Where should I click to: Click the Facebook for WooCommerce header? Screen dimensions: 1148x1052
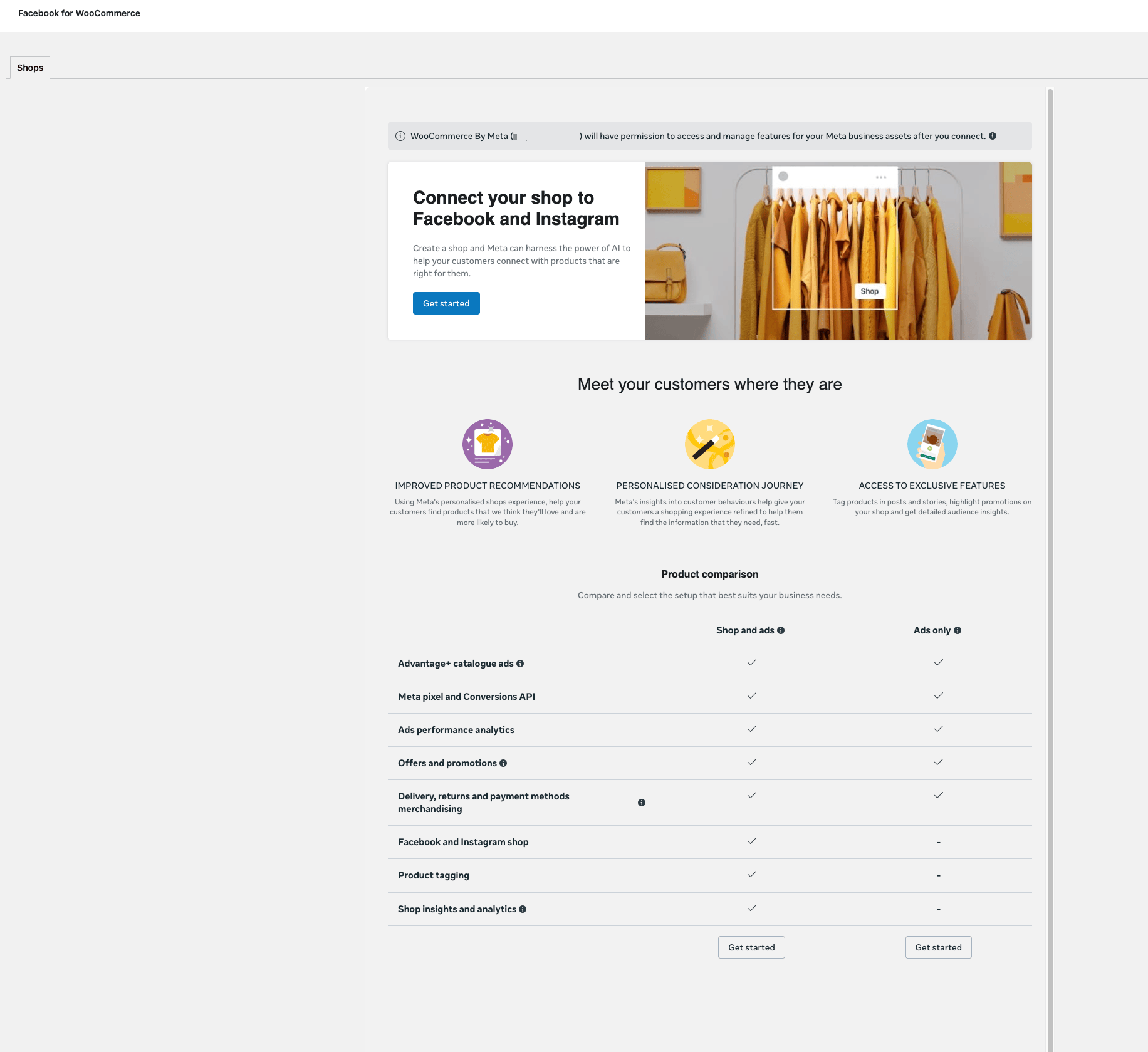(x=78, y=13)
